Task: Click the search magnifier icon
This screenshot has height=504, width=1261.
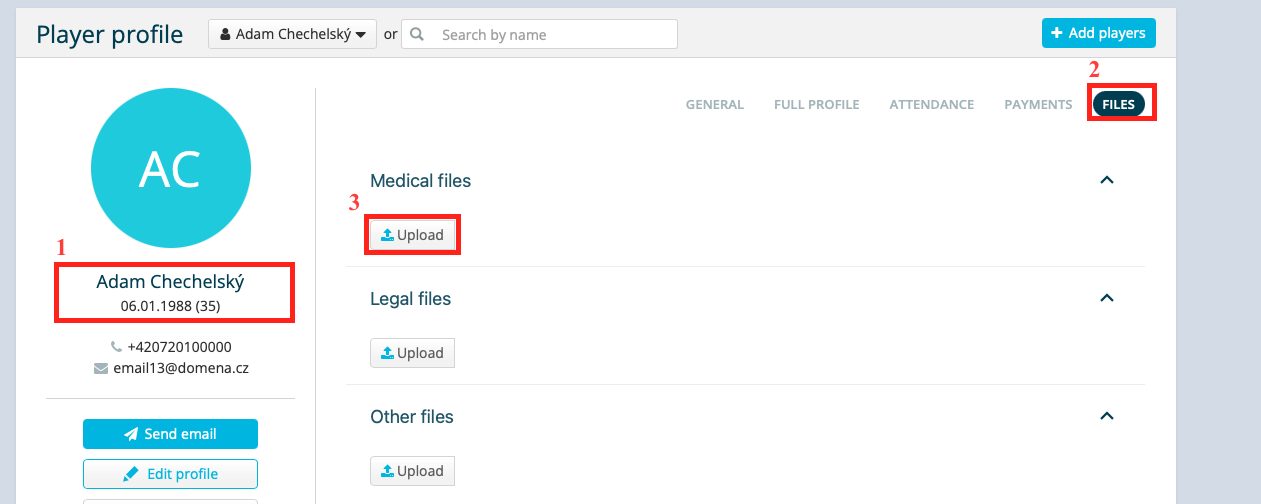Action: click(417, 34)
